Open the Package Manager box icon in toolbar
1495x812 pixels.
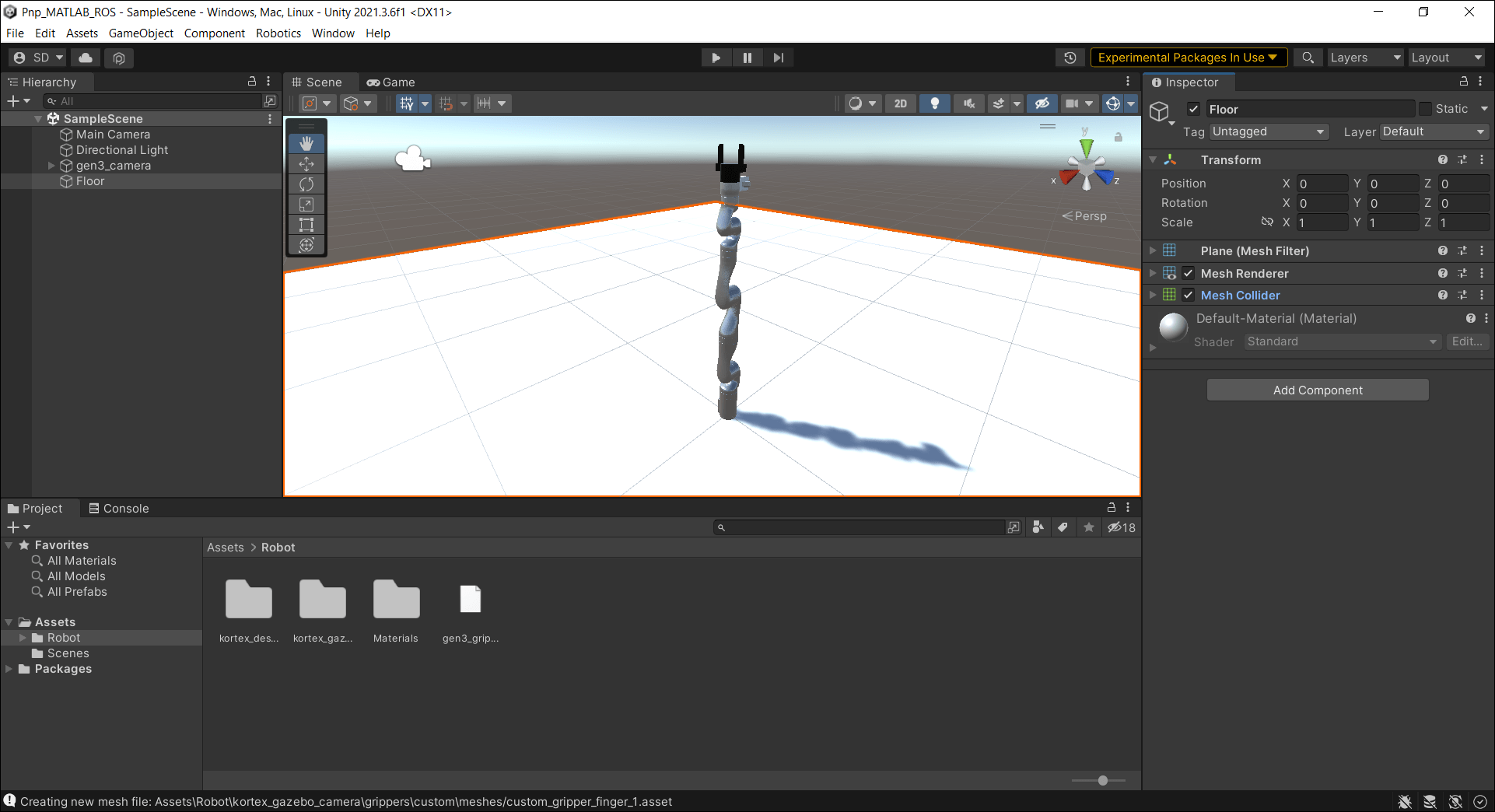(x=119, y=58)
